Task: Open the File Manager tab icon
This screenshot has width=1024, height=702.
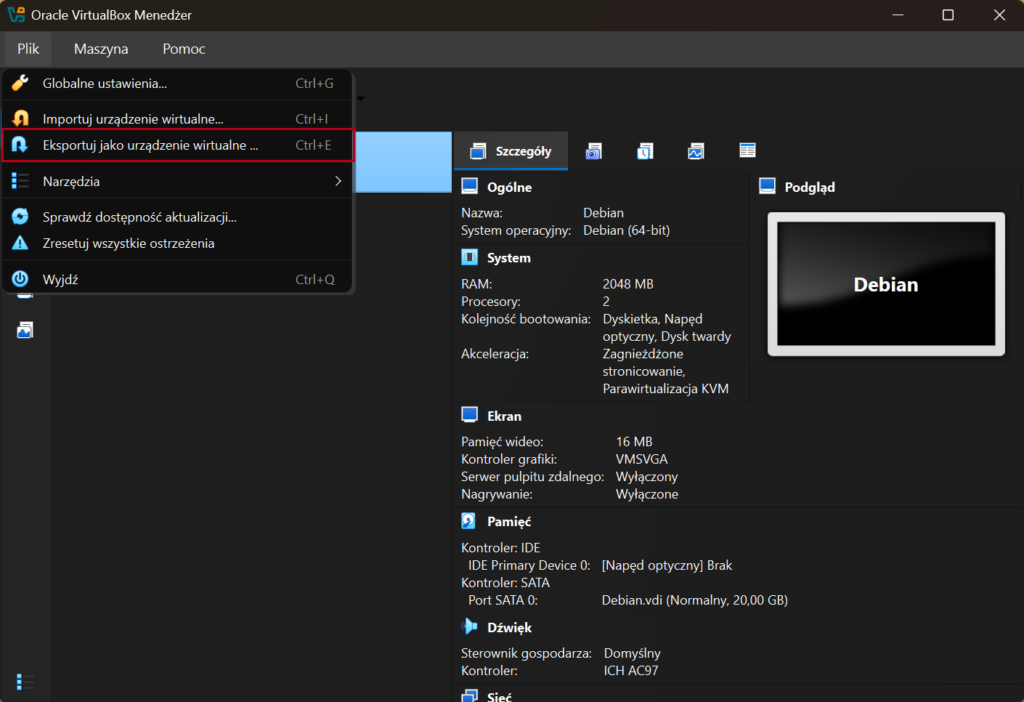Action: pyautogui.click(x=747, y=151)
